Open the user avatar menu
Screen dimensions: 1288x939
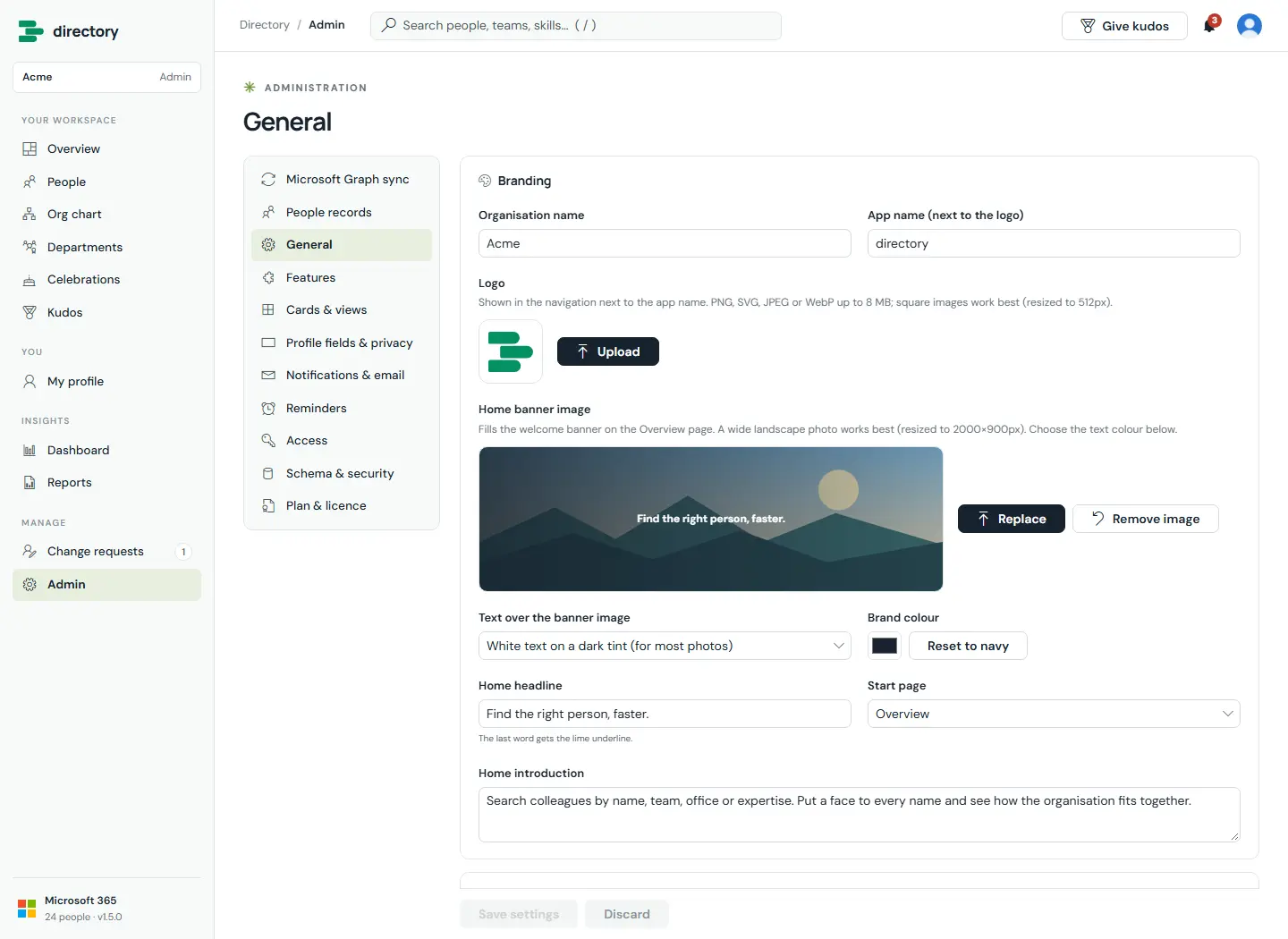click(x=1250, y=26)
